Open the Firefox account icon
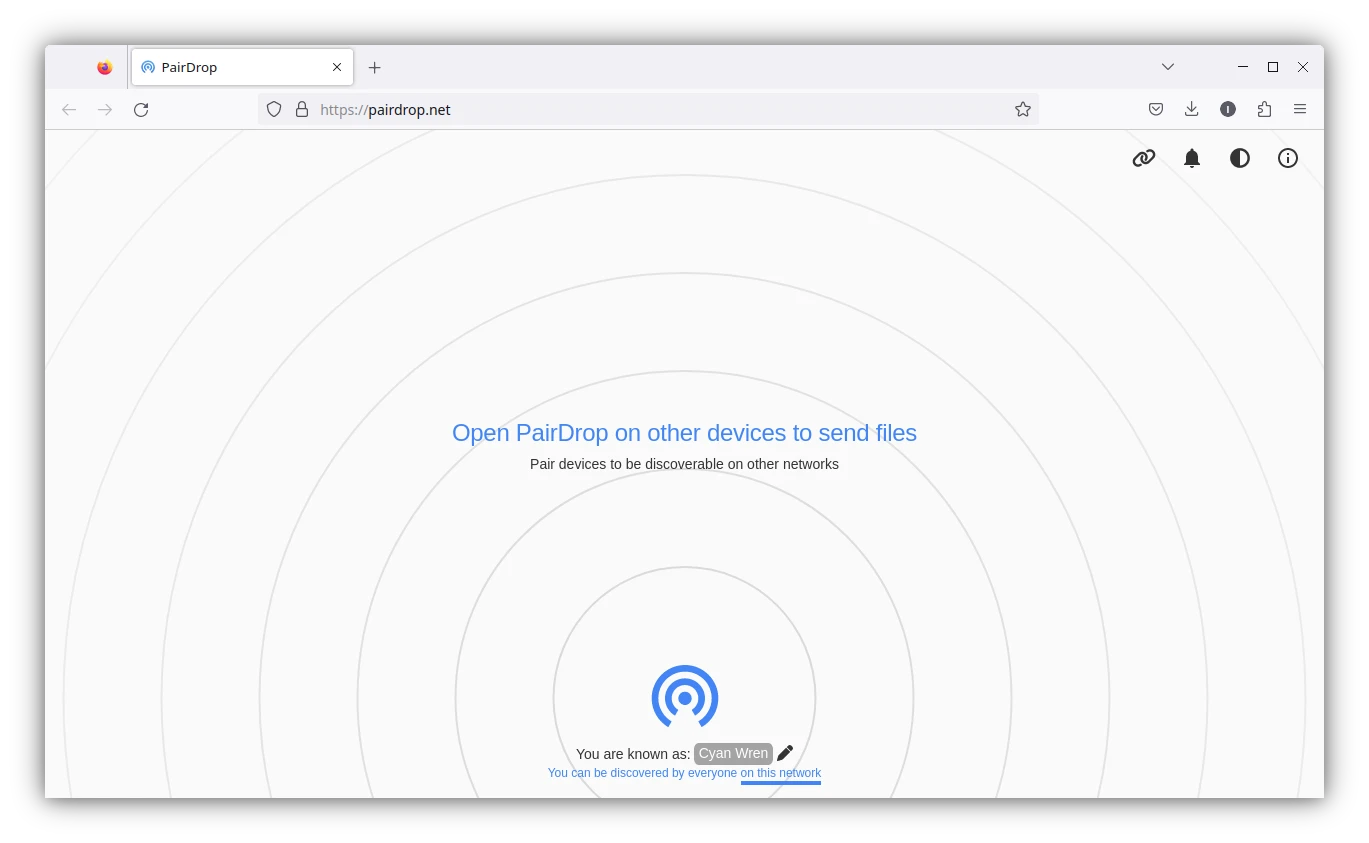This screenshot has width=1369, height=843. (1228, 110)
